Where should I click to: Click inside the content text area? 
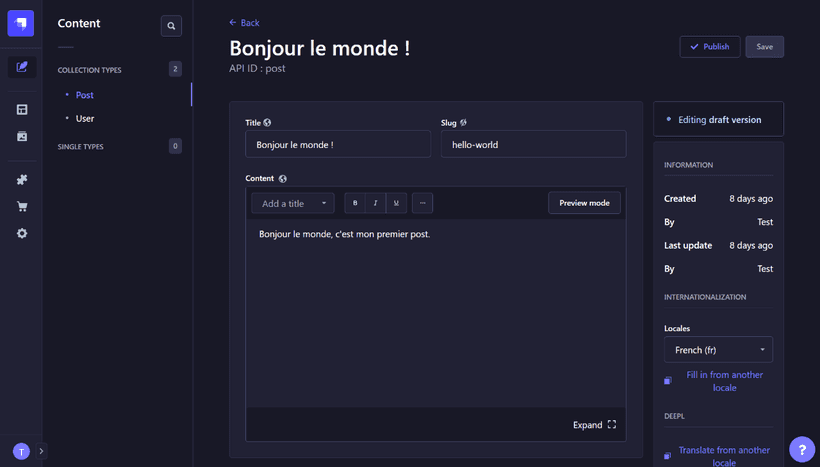pyautogui.click(x=436, y=313)
